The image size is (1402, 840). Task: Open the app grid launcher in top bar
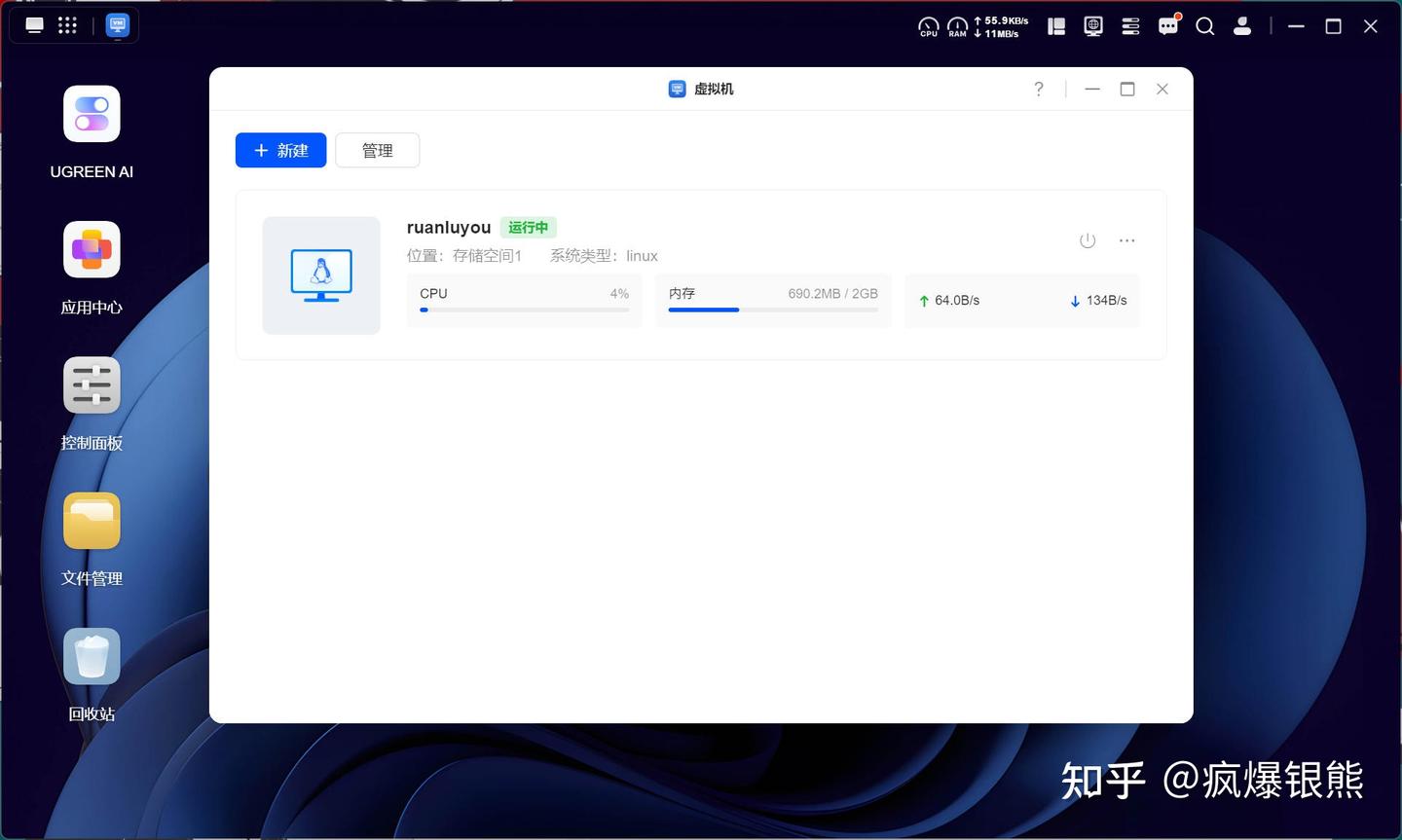[67, 25]
